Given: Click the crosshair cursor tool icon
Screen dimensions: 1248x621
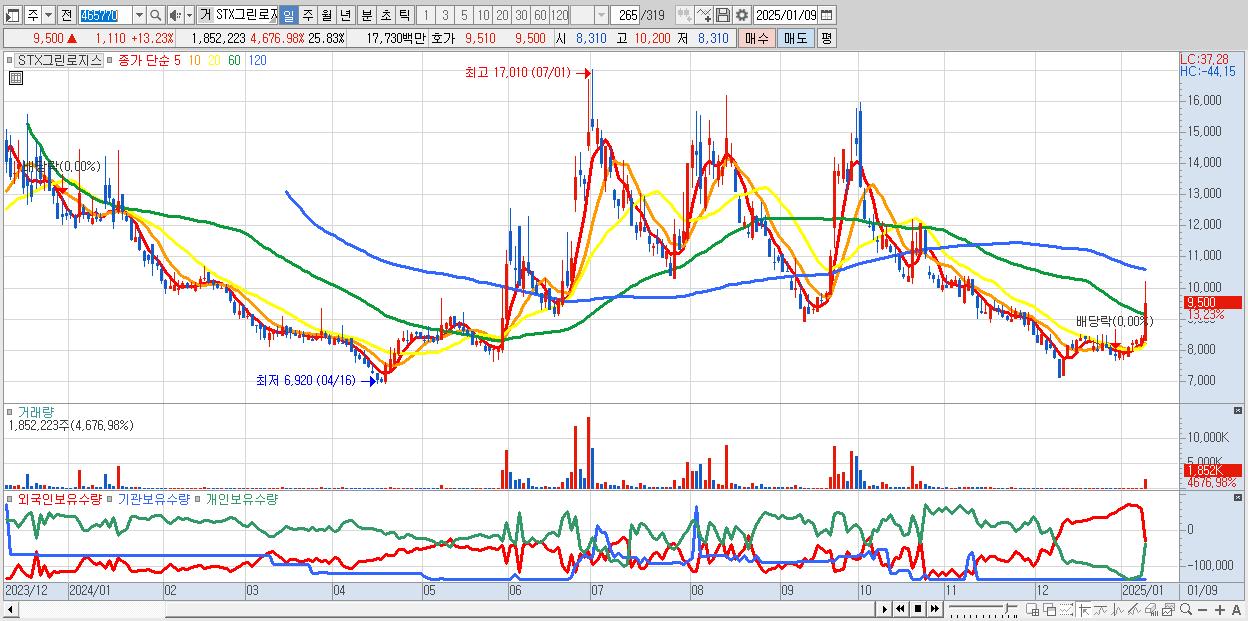Looking at the screenshot, I should tap(1084, 609).
